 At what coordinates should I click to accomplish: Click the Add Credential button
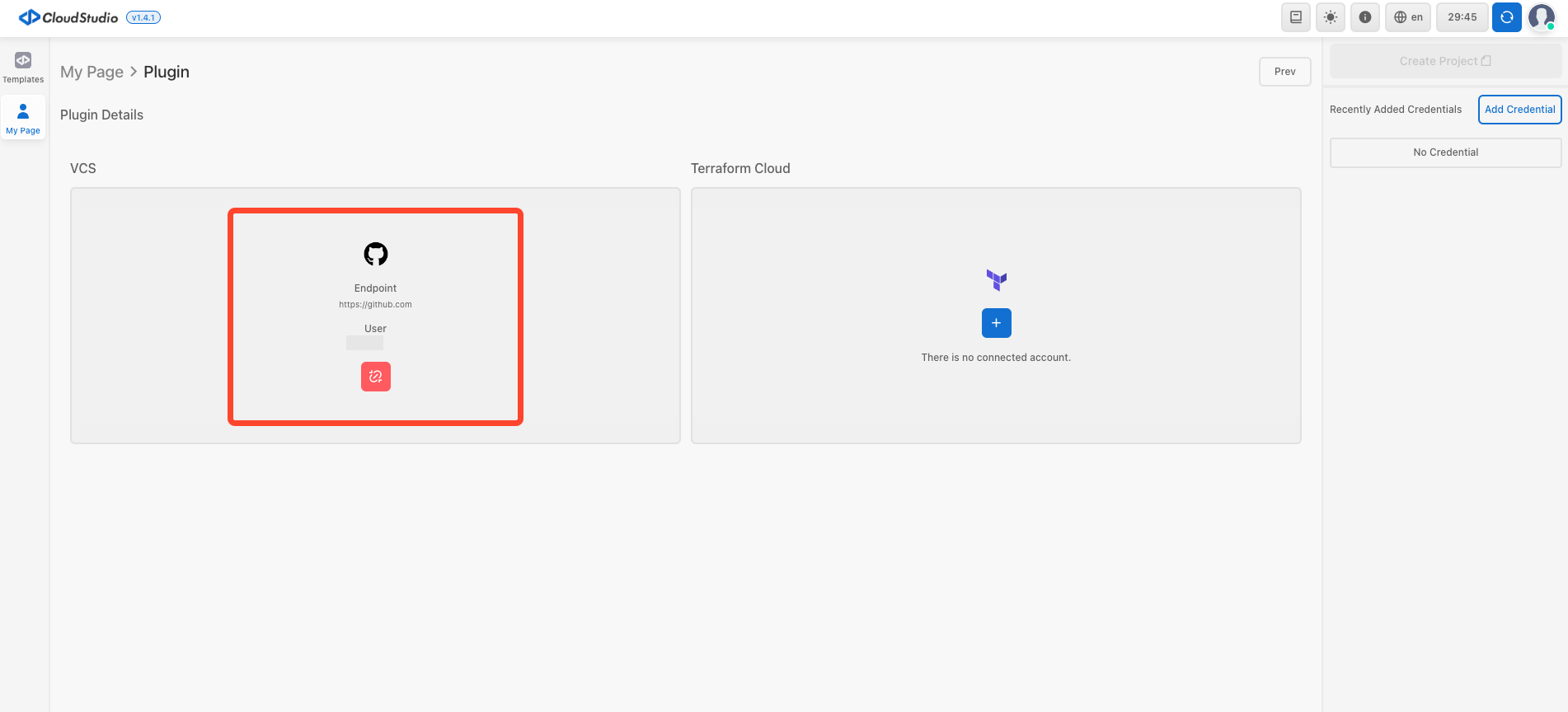1520,110
